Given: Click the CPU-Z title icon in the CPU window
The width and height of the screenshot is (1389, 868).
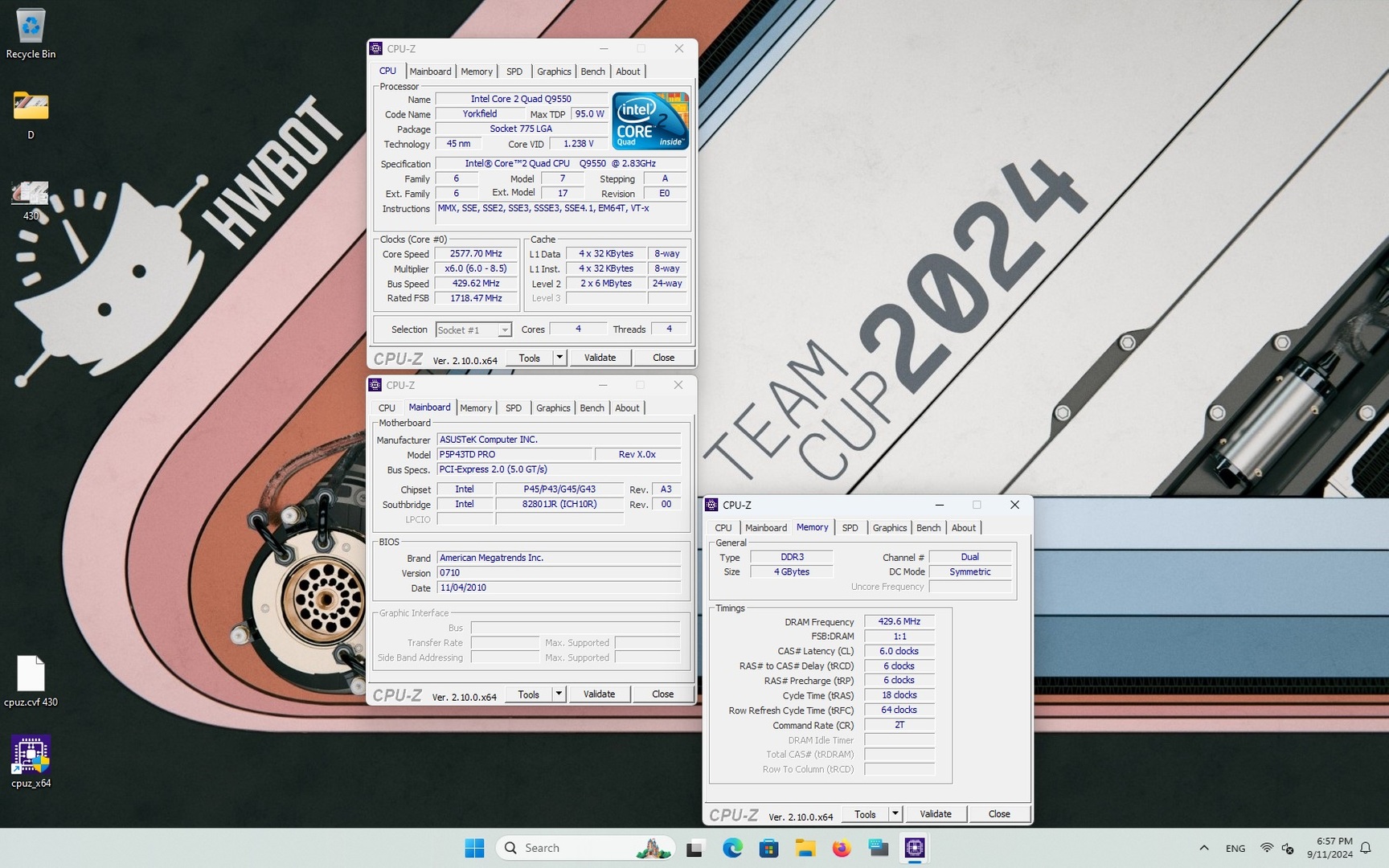Looking at the screenshot, I should pyautogui.click(x=375, y=48).
